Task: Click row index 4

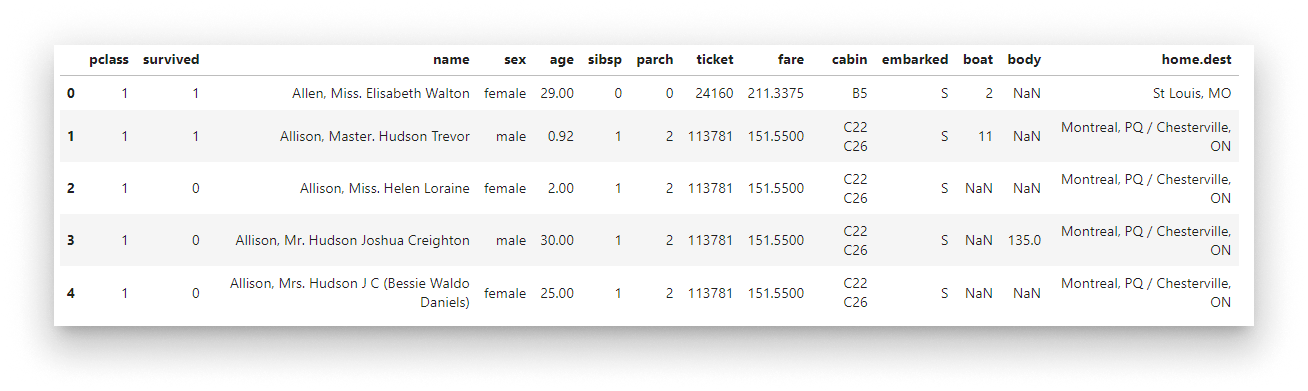Action: pos(70,293)
